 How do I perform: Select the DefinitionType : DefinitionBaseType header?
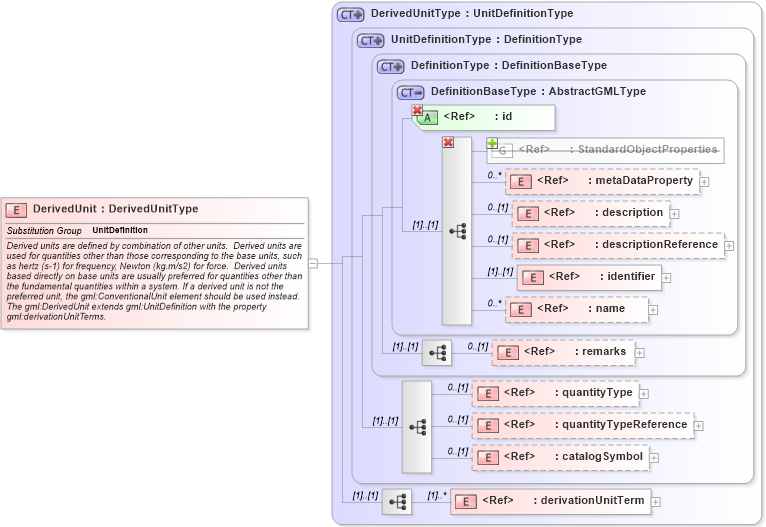(509, 65)
